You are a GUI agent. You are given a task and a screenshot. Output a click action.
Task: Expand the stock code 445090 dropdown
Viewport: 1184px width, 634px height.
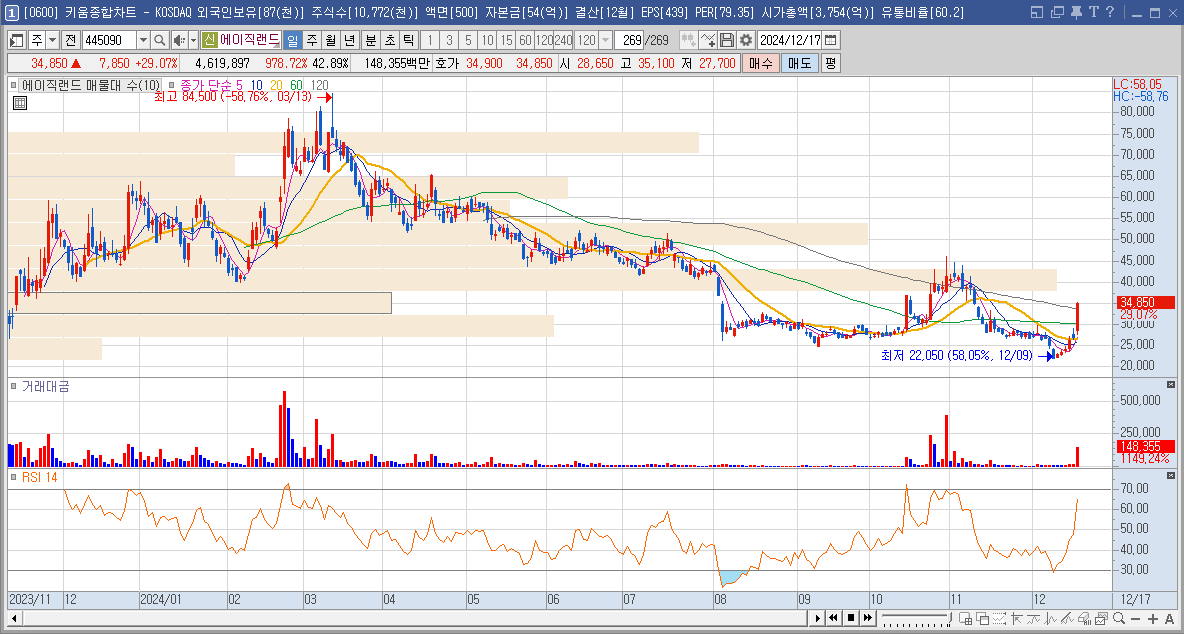(x=143, y=40)
